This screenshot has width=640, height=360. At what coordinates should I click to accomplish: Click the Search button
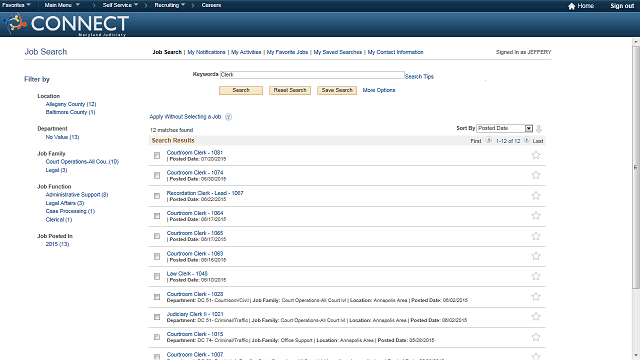(x=241, y=90)
